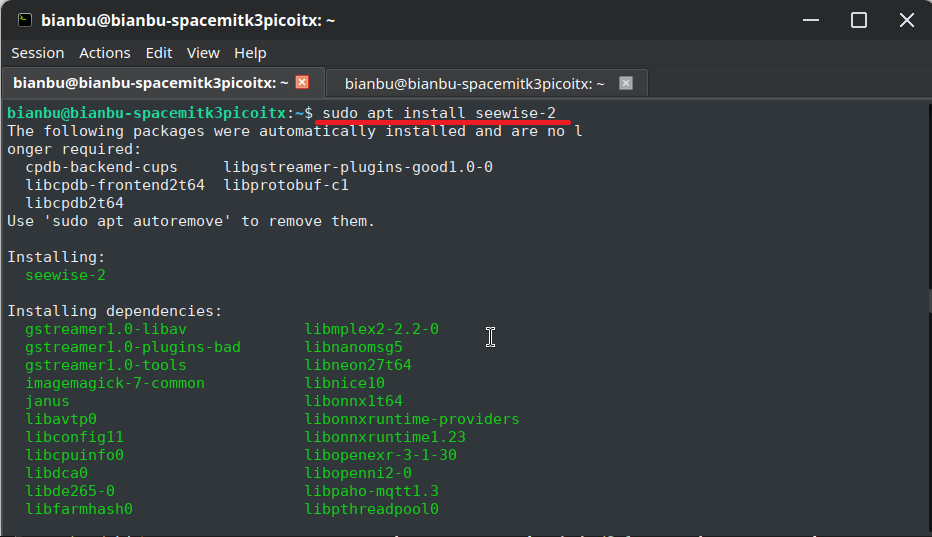Click the dependency 'libpaho-mqtt1.3'

click(371, 491)
